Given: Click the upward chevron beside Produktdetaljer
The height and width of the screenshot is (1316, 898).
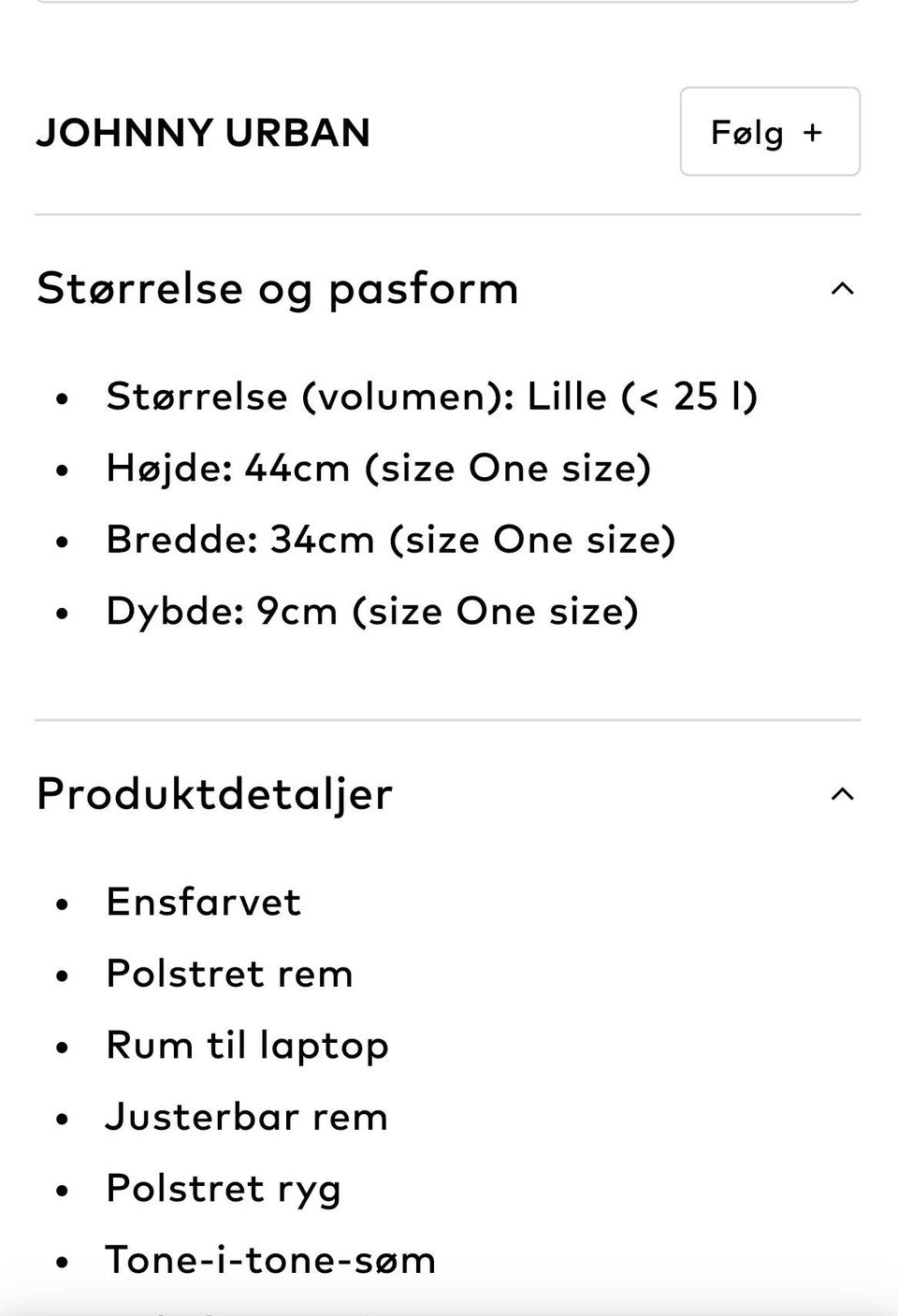Looking at the screenshot, I should point(844,794).
